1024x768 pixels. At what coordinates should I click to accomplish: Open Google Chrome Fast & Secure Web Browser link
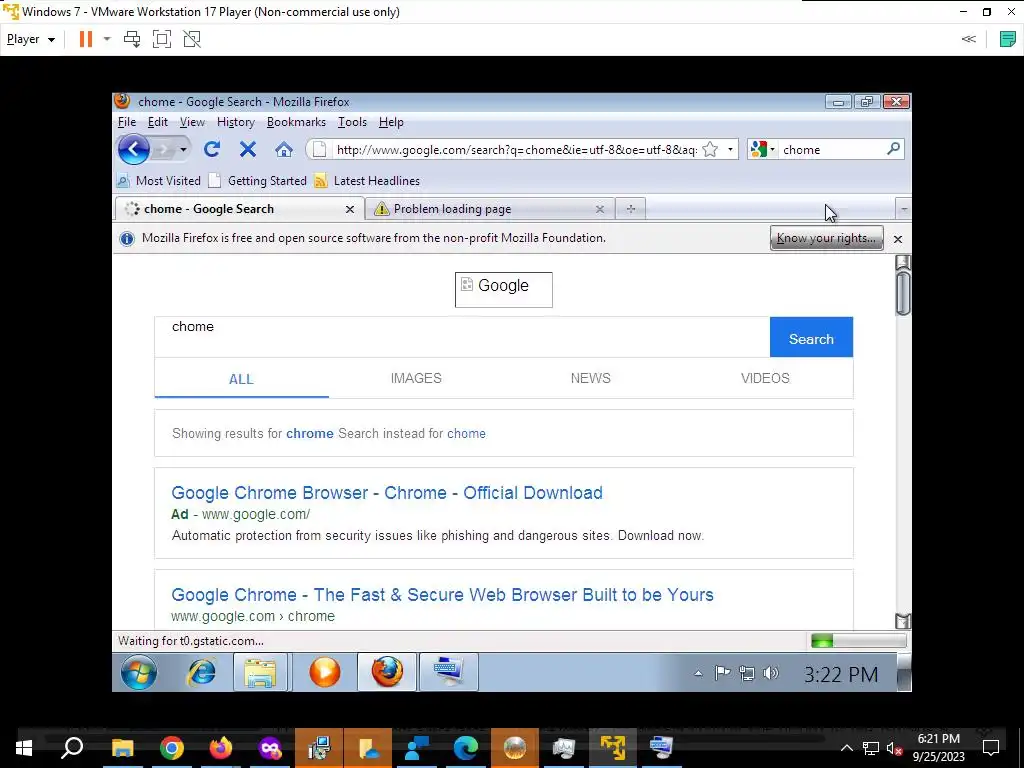(442, 594)
